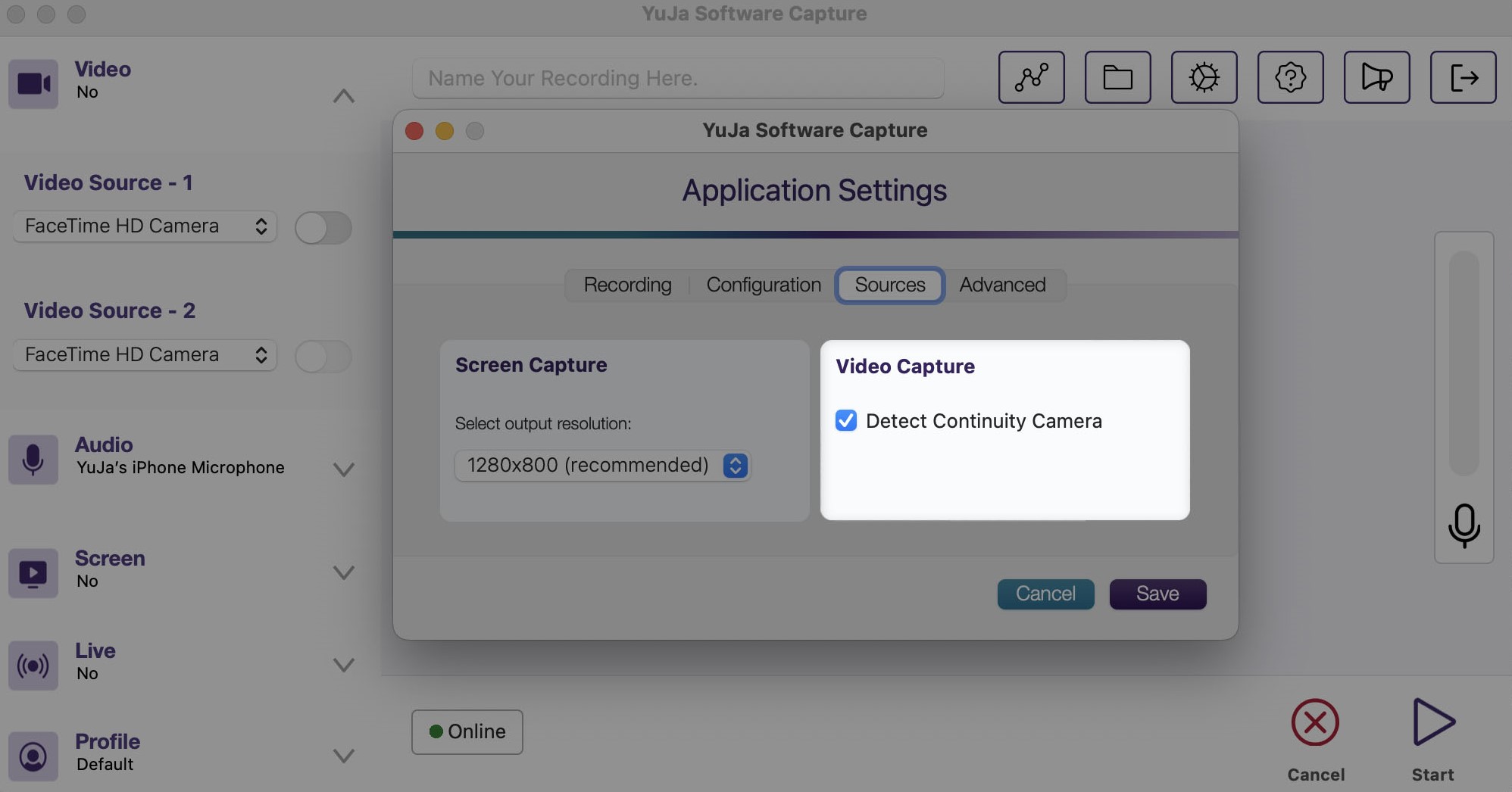Viewport: 1512px width, 792px height.
Task: Open the feedback megaphone icon
Action: click(x=1377, y=77)
